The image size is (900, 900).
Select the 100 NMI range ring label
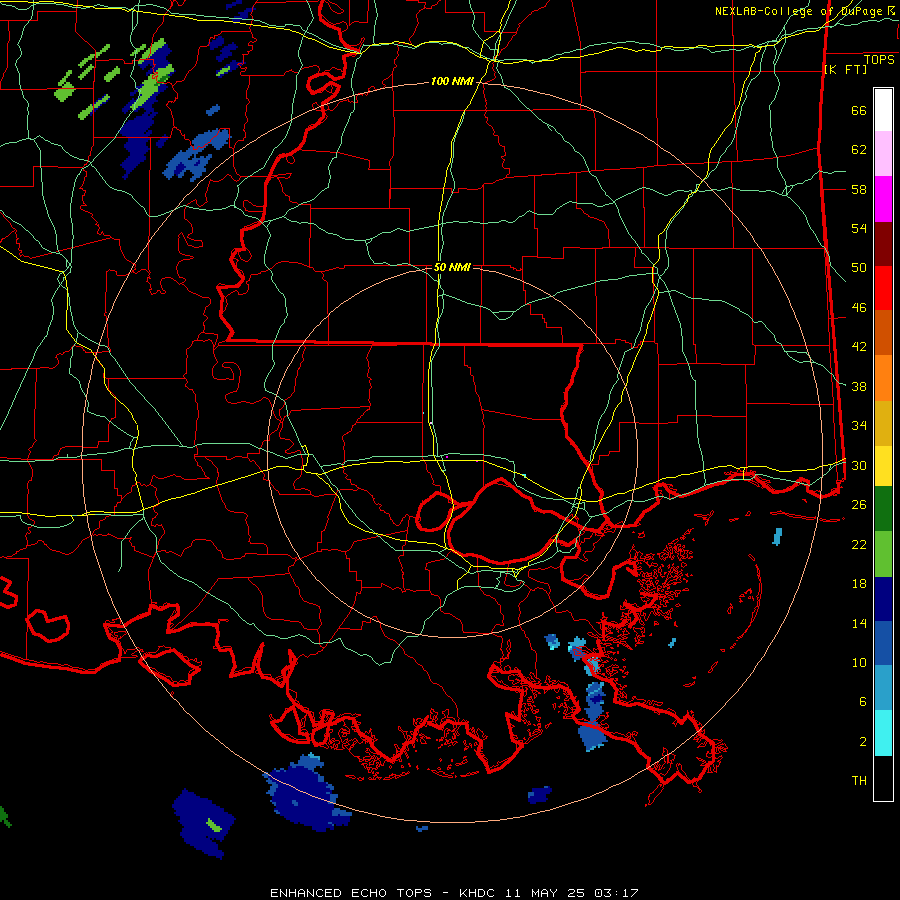tap(452, 82)
